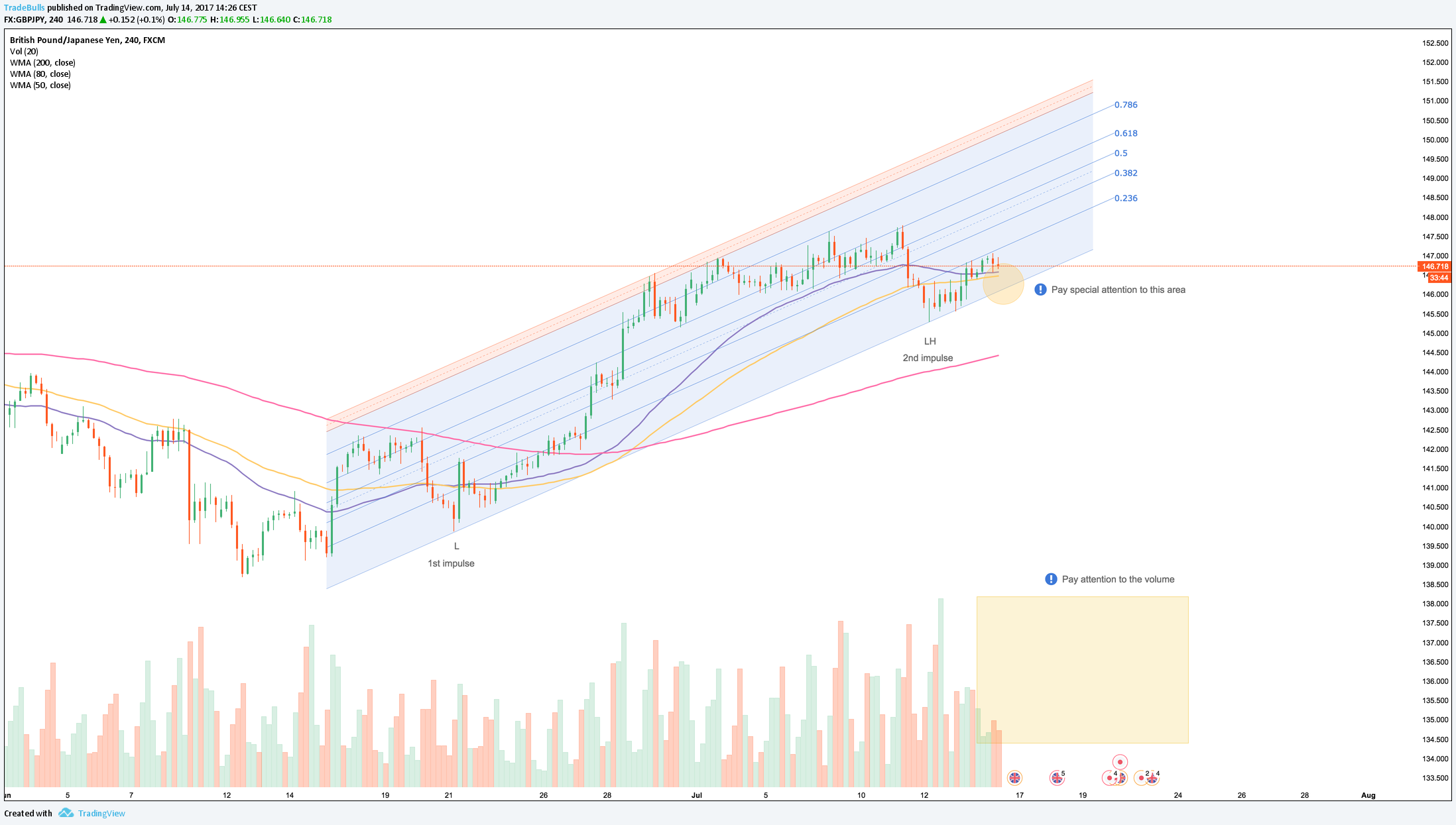This screenshot has width=1456, height=825.
Task: Click the 'British Pound/Japanese Yen, 240, FXCM' title
Action: pyautogui.click(x=88, y=40)
